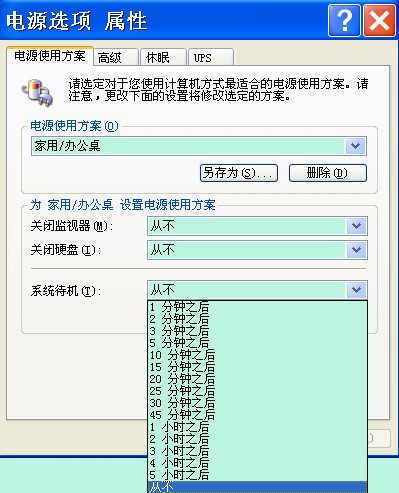Screen dimensions: 399x493
Task: Collapse the 系统待机 dropdown arrow
Action: point(356,290)
